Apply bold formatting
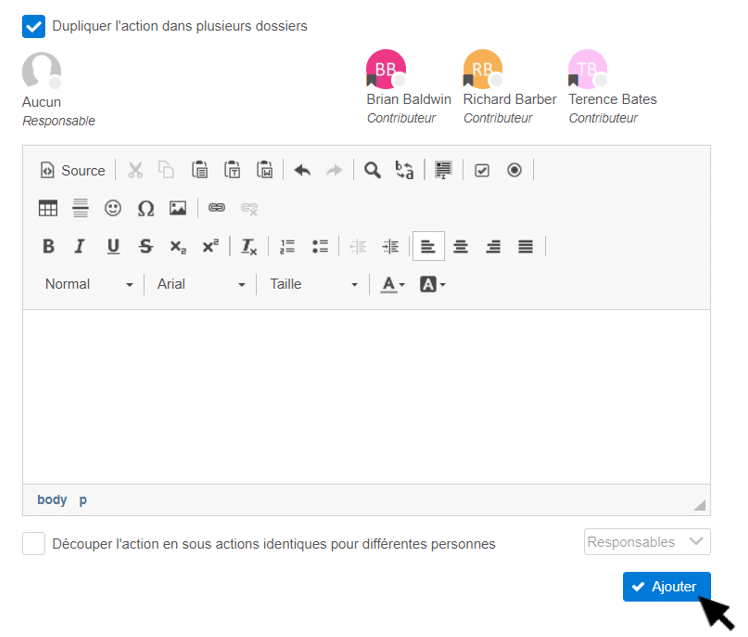This screenshot has height=637, width=748. 48,246
